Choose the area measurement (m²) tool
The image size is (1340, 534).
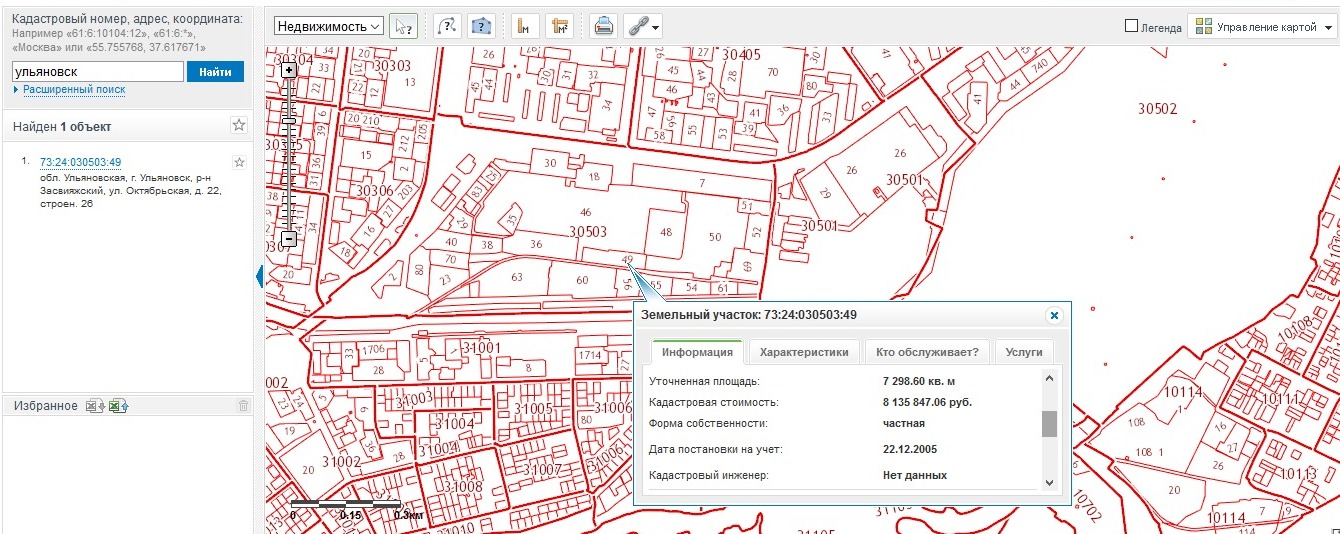click(x=559, y=27)
